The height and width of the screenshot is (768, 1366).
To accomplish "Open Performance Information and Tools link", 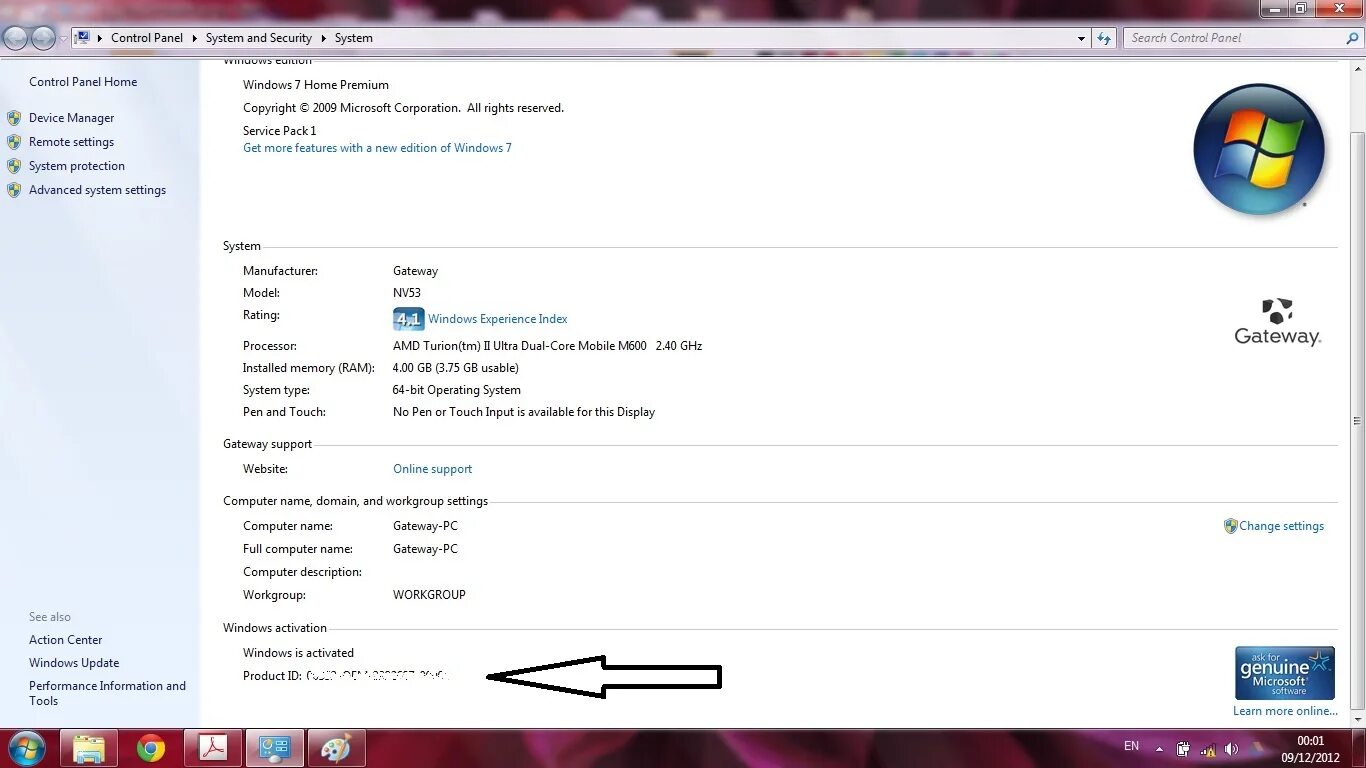I will 107,693.
